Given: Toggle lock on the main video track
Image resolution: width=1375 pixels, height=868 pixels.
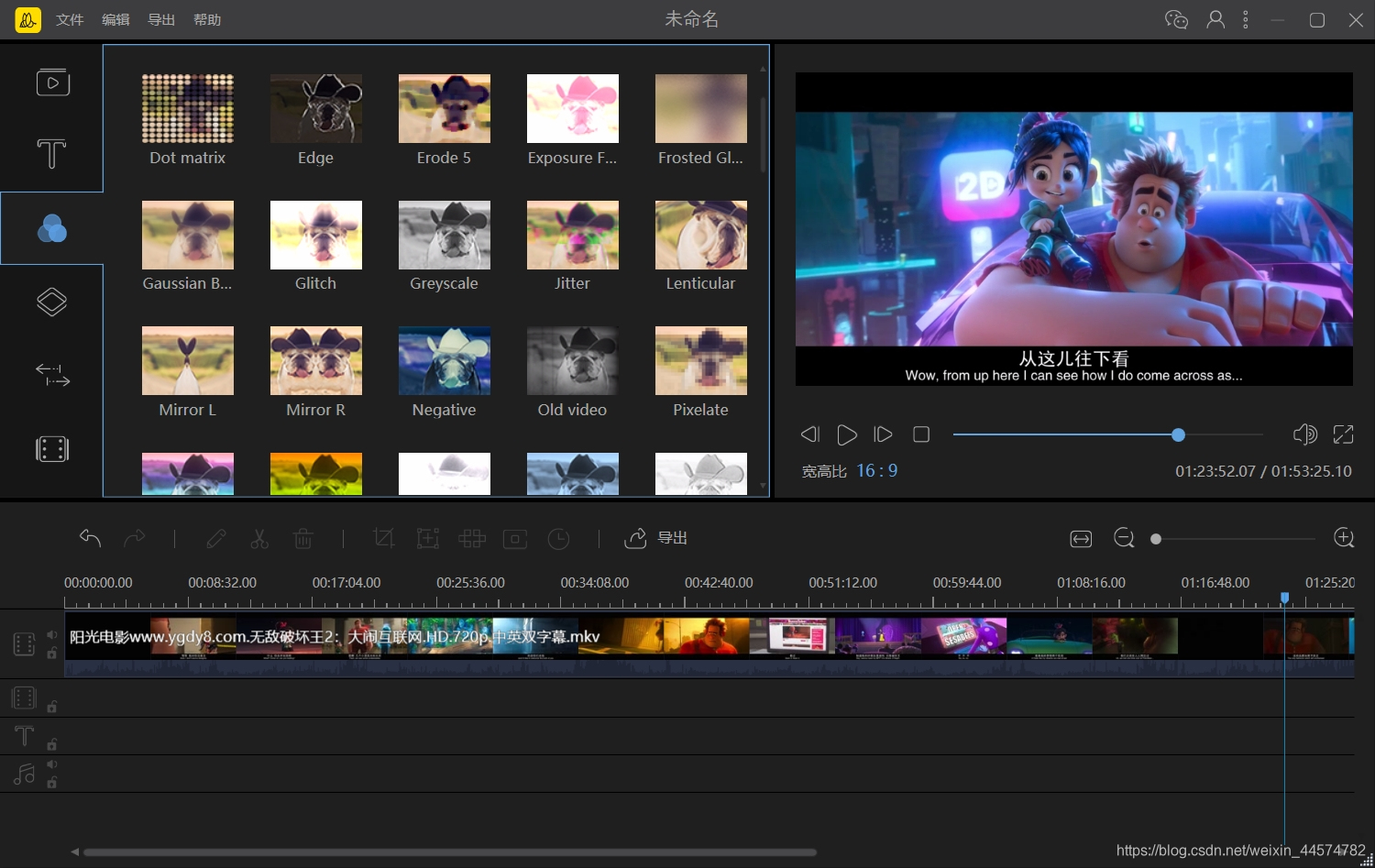Looking at the screenshot, I should point(52,654).
